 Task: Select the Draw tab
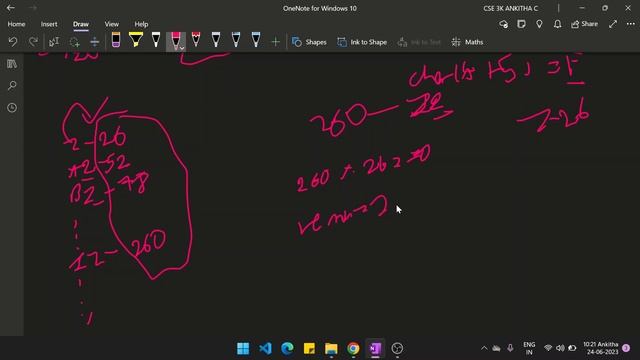click(81, 24)
